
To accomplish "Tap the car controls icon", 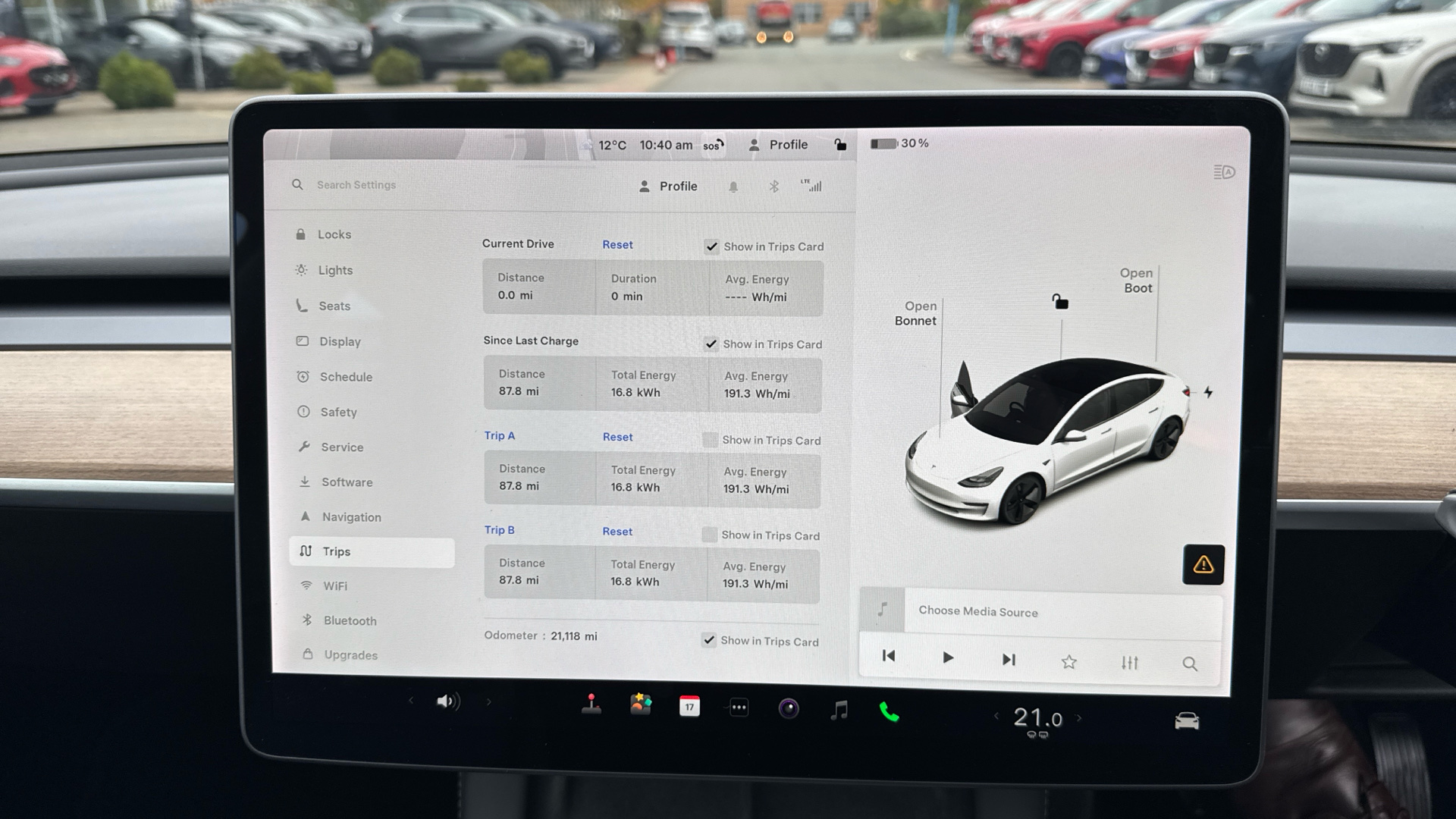I will coord(1187,720).
